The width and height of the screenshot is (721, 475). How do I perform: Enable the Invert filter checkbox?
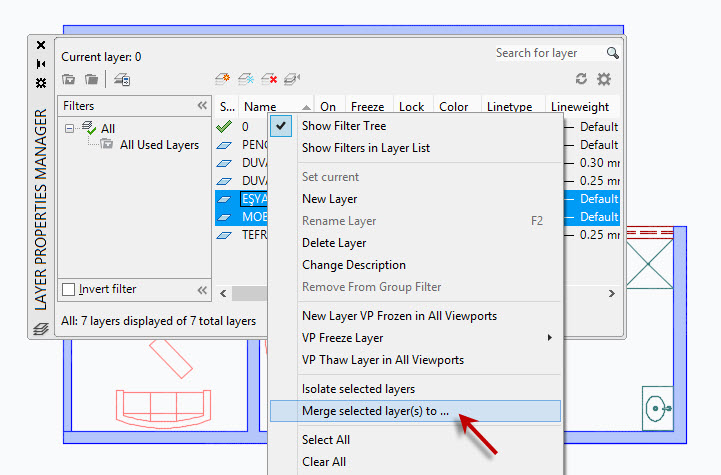pyautogui.click(x=69, y=289)
